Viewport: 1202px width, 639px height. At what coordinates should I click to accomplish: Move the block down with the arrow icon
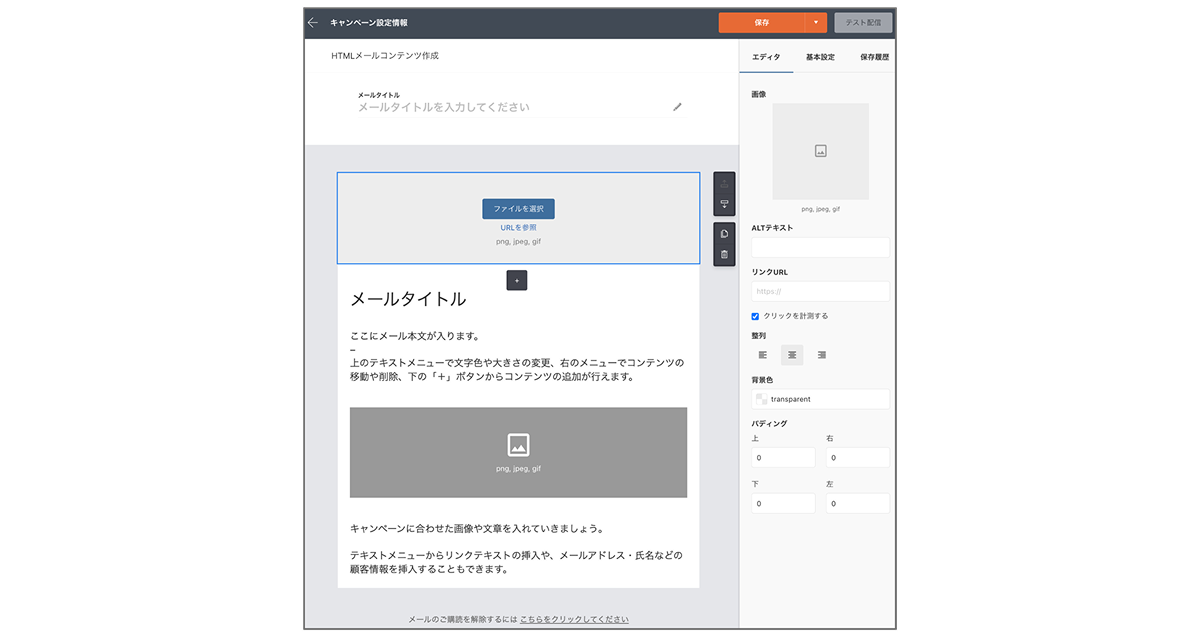tap(724, 204)
